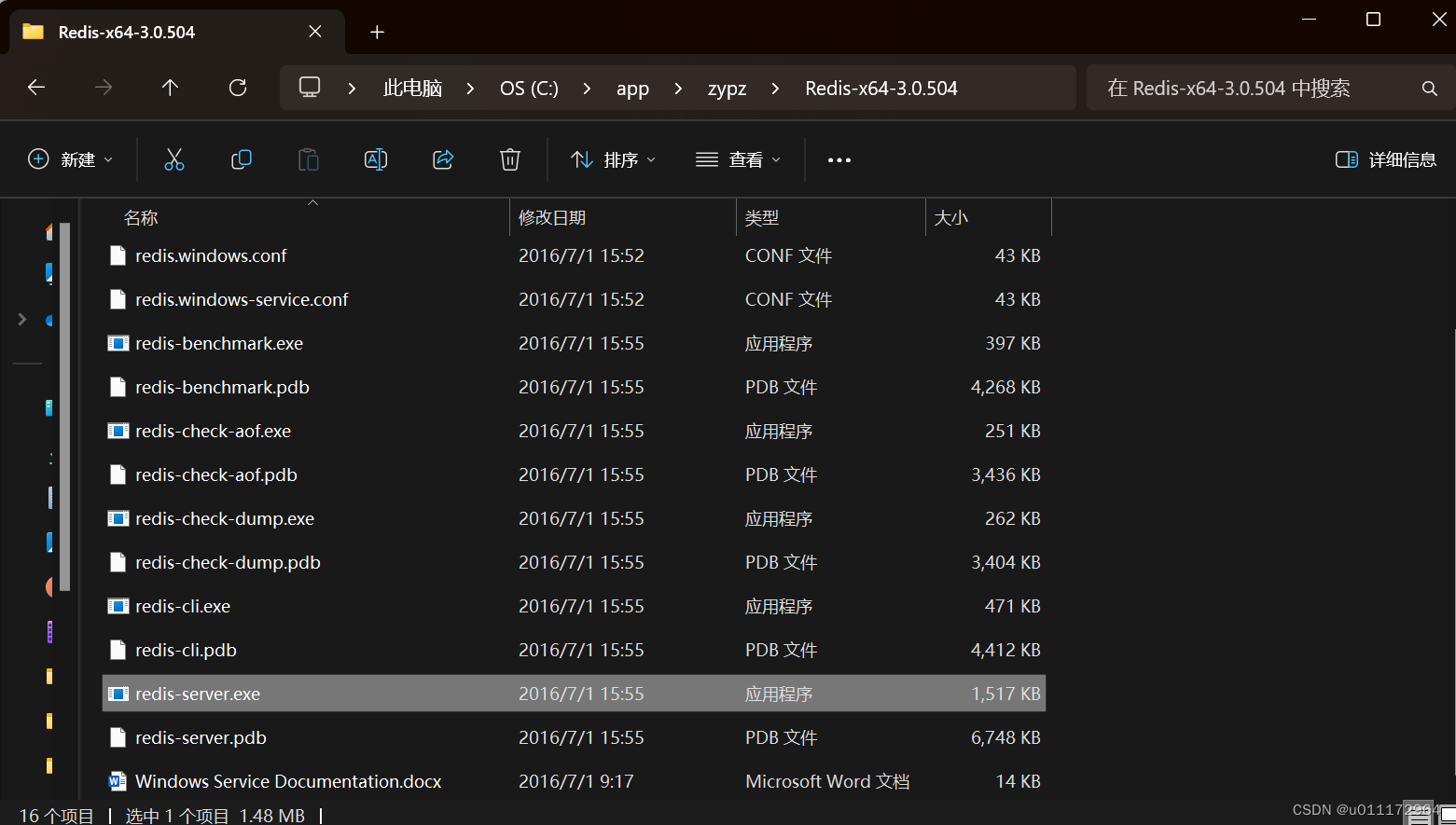Open the See more ... menu
This screenshot has height=825, width=1456.
(838, 158)
